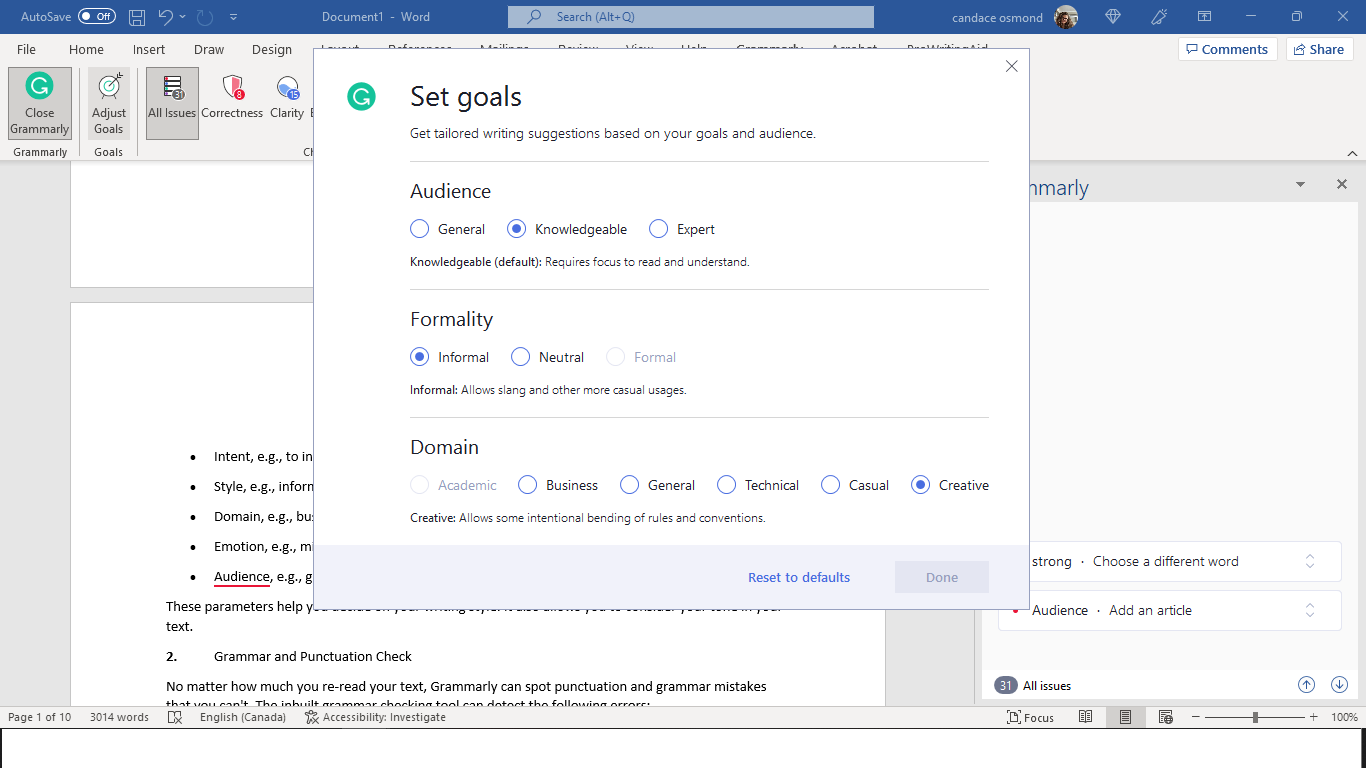Open the File menu
The image size is (1366, 768).
click(26, 49)
